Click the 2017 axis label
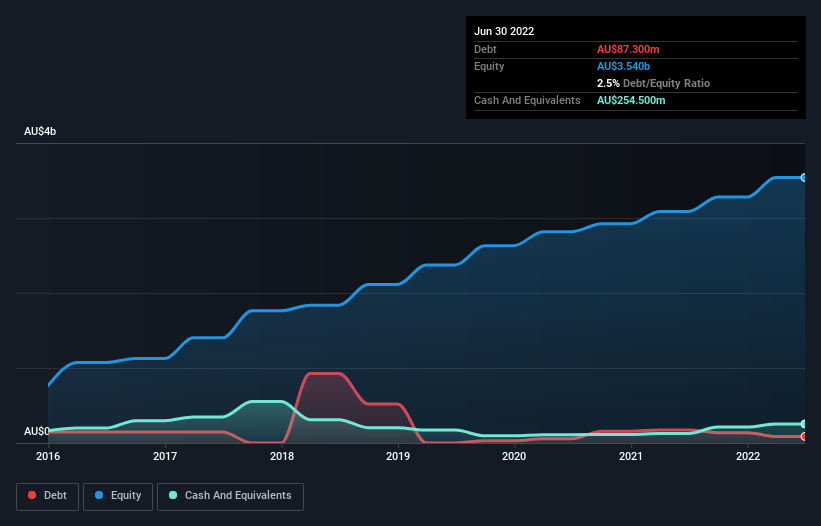Viewport: 821px width, 526px height. point(165,456)
